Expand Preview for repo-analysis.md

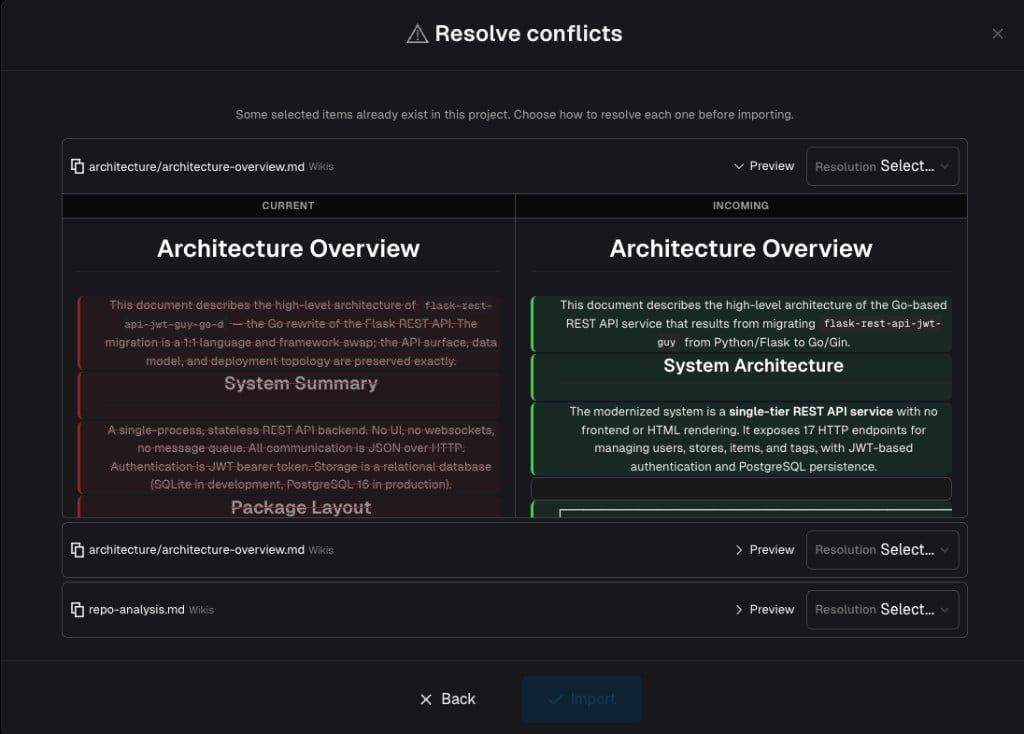coord(763,609)
